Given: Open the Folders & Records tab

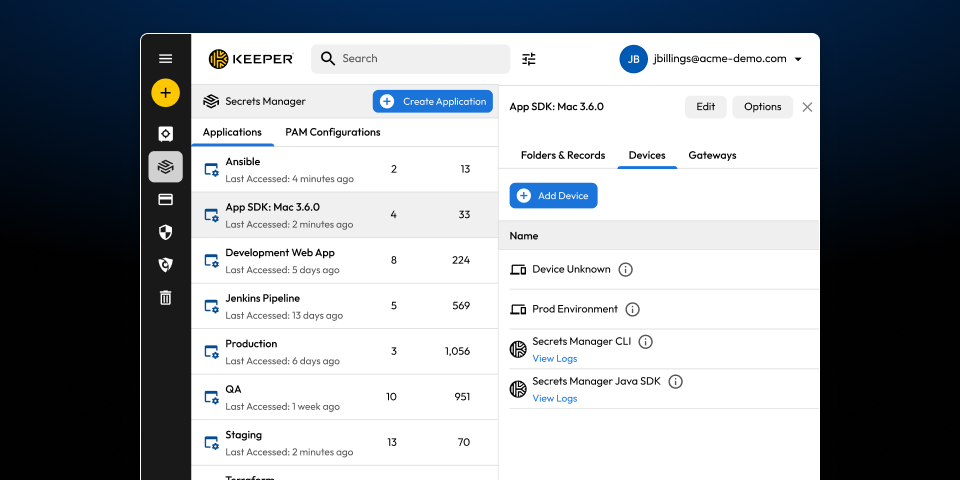Looking at the screenshot, I should coord(563,156).
